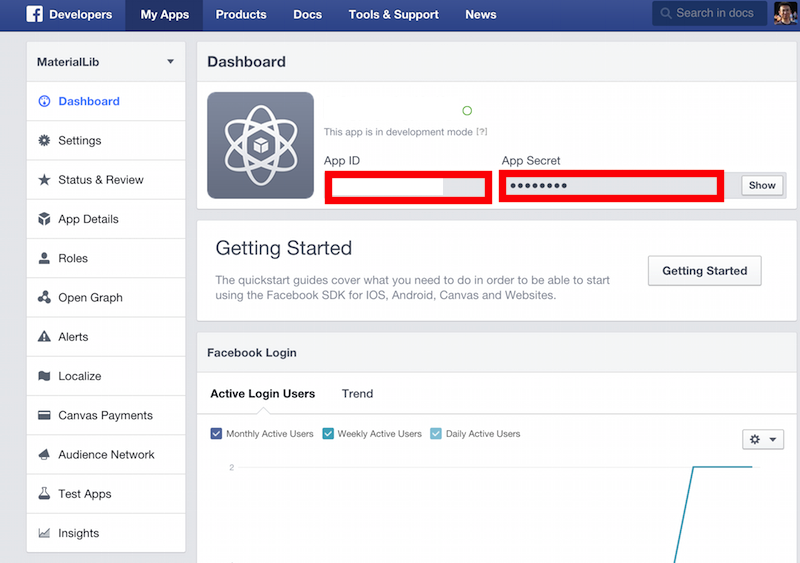Screen dimensions: 800x563
Task: Uncheck Daily Active Users checkbox
Action: (436, 433)
